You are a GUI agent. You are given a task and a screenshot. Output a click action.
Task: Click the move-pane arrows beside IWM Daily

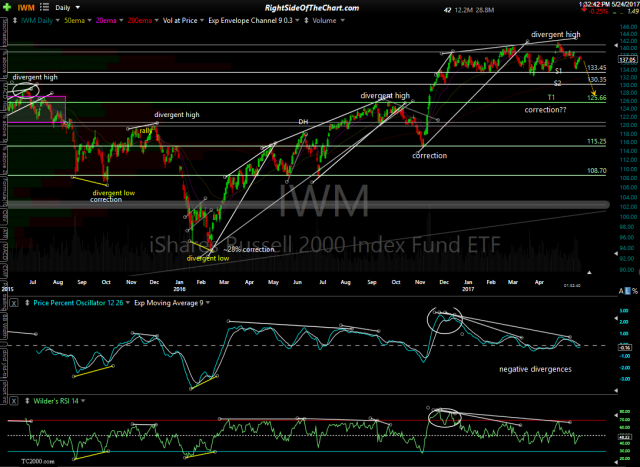click(15, 20)
